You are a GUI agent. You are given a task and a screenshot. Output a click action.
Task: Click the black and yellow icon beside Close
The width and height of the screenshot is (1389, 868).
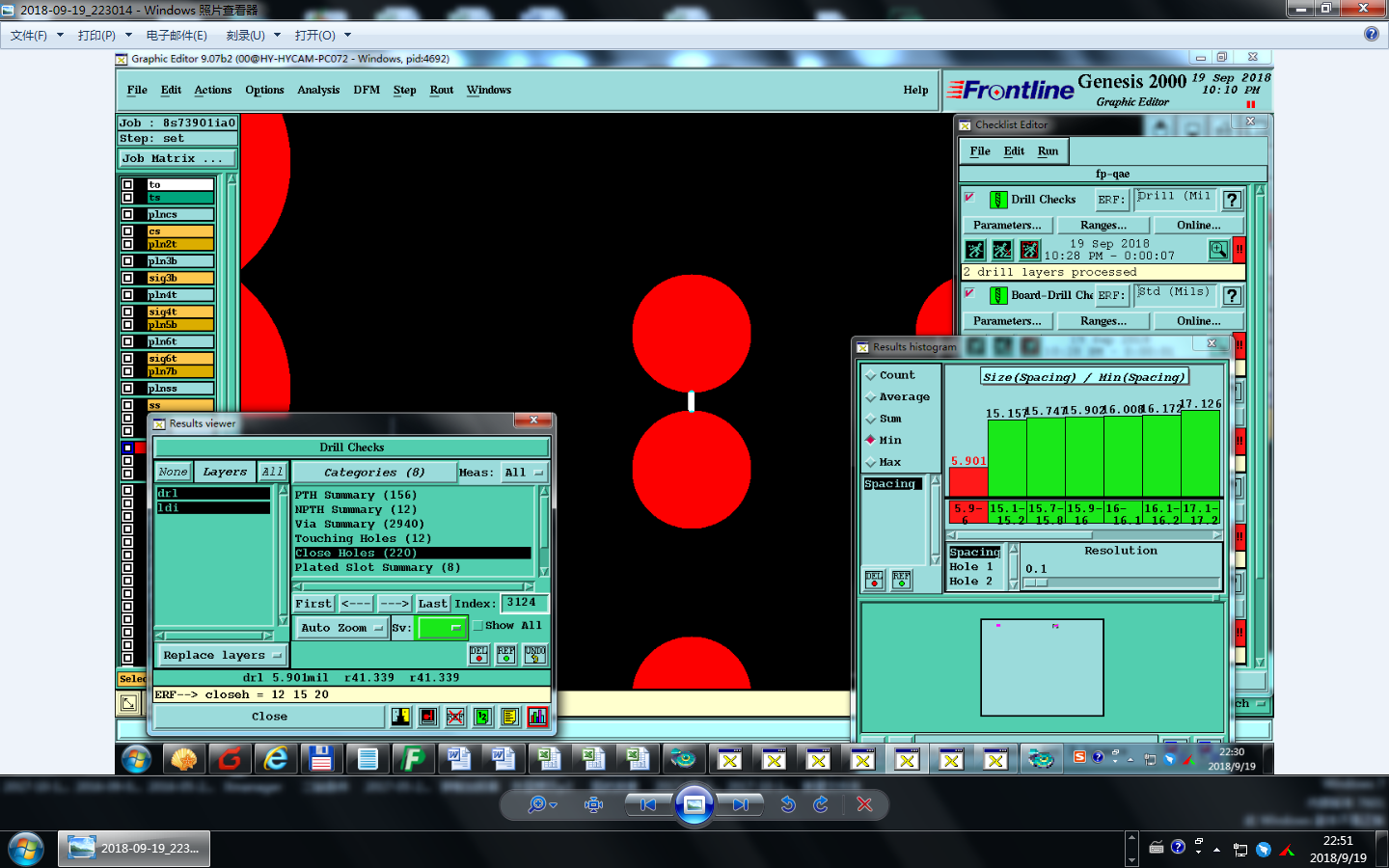(400, 717)
